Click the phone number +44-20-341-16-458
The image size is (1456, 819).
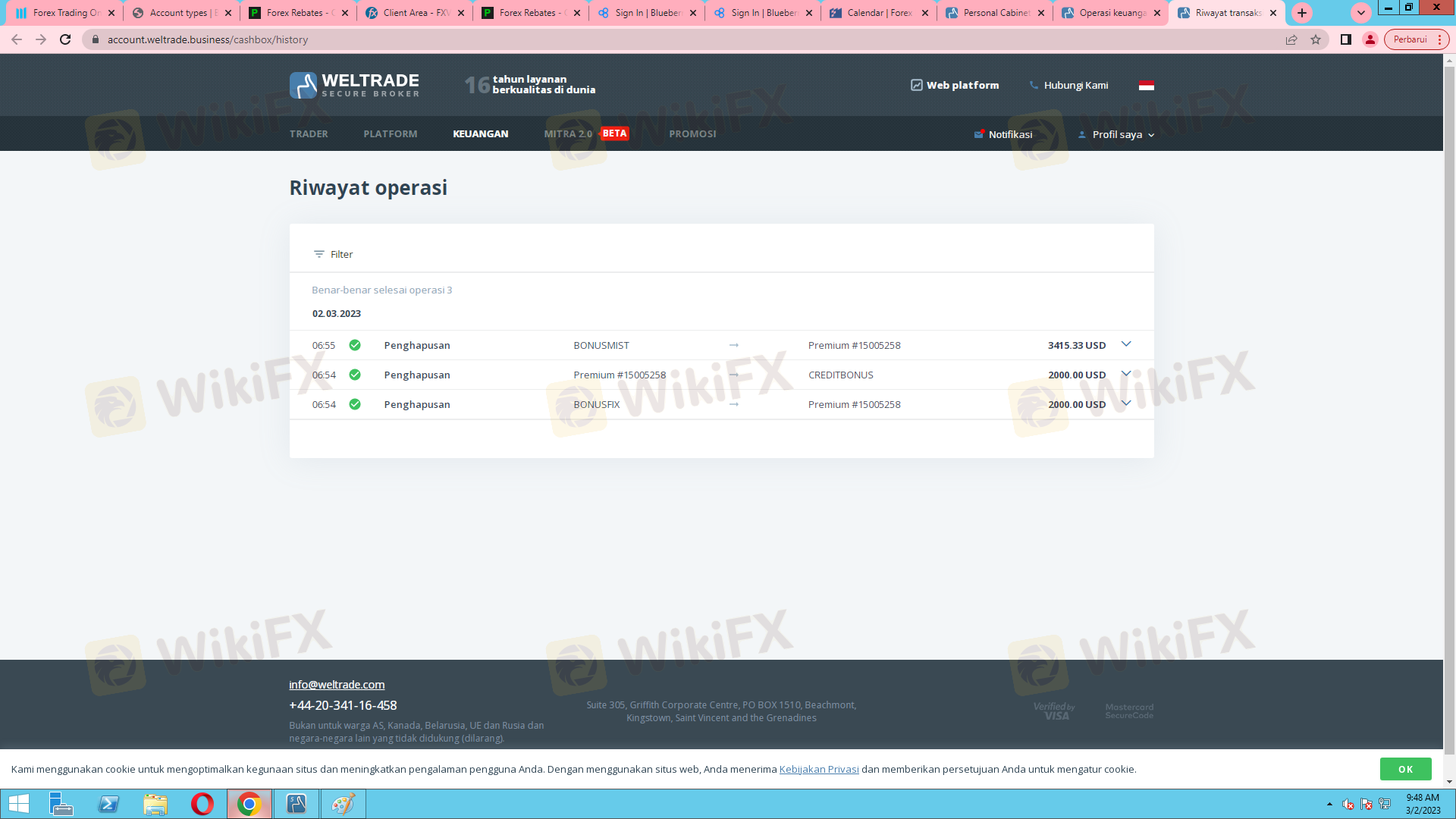coord(343,705)
